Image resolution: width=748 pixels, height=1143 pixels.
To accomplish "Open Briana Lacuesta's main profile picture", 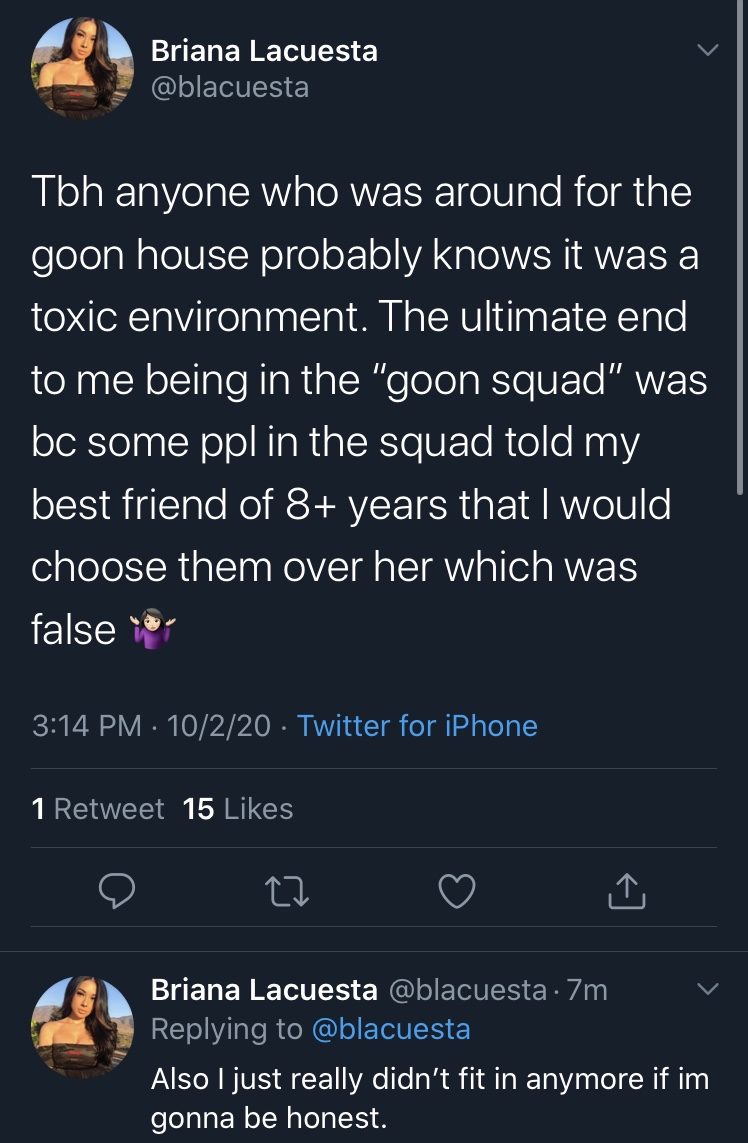I will [x=82, y=68].
